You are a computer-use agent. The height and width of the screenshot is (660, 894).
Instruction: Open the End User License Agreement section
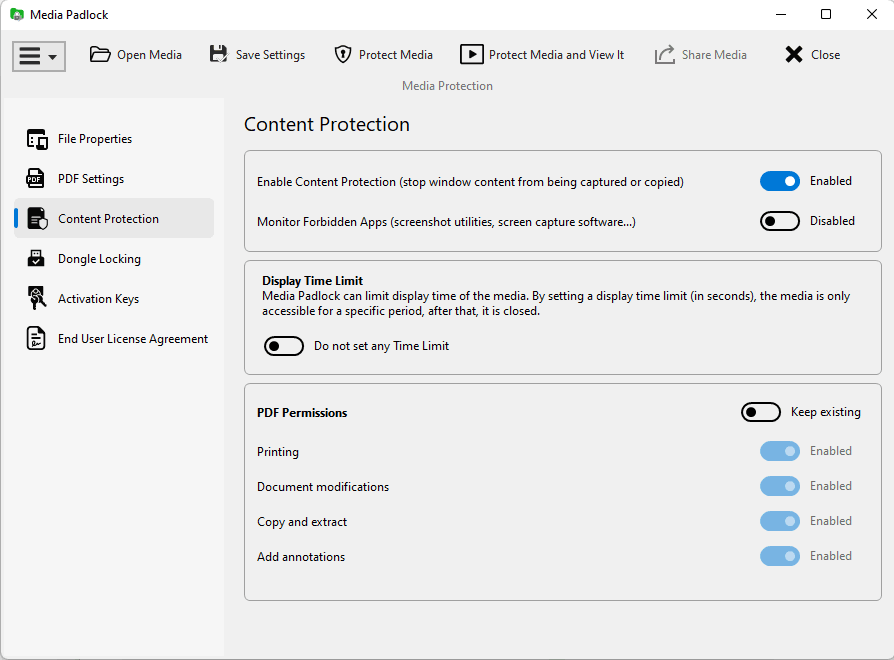coord(132,339)
